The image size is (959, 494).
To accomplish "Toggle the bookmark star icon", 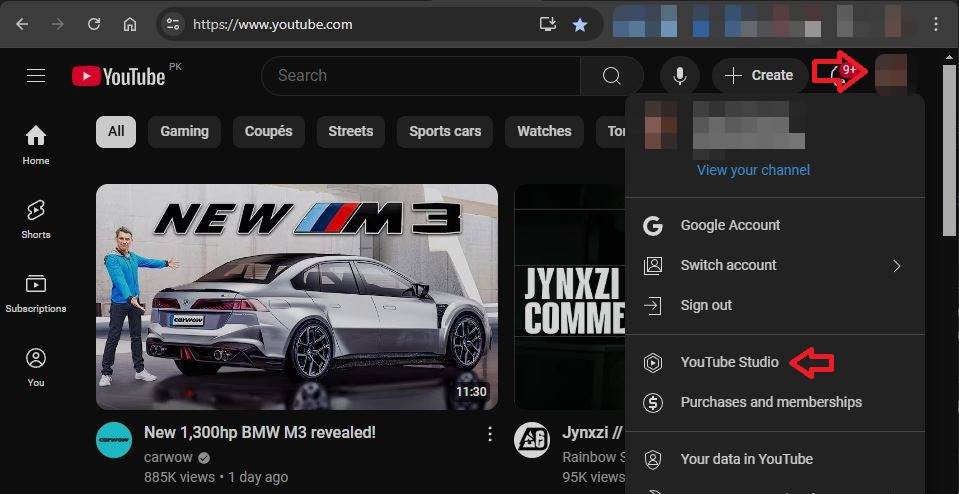I will [579, 24].
